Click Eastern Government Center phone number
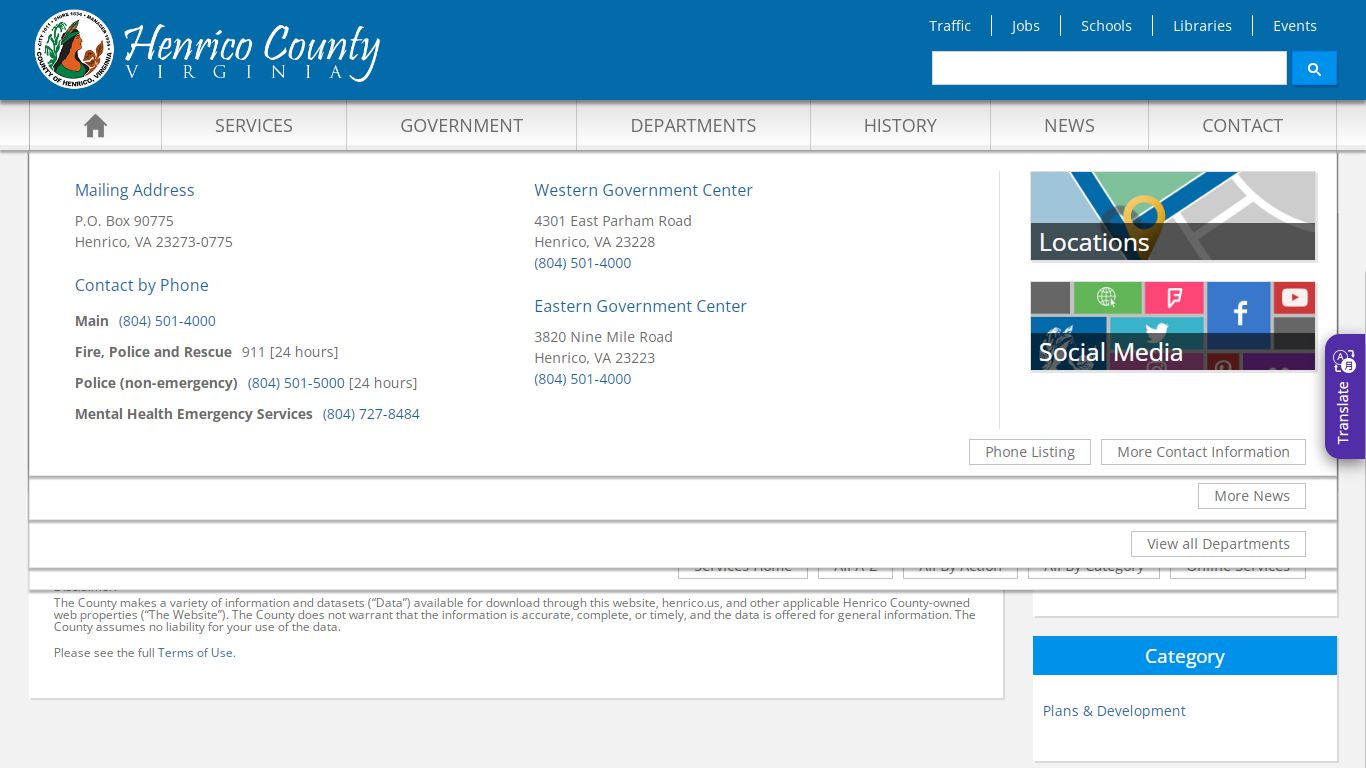 pos(583,379)
